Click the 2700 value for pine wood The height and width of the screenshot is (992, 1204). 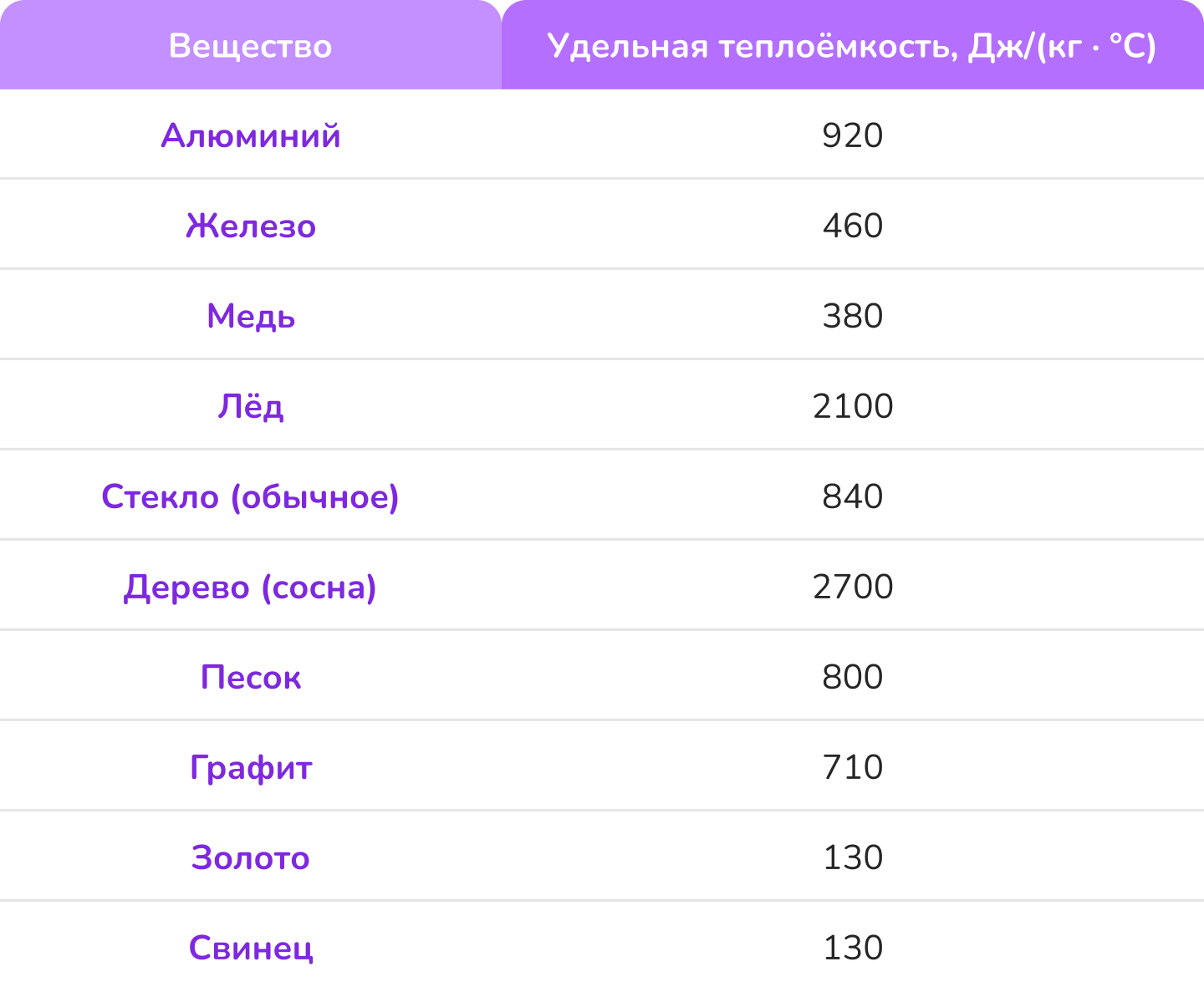[852, 587]
